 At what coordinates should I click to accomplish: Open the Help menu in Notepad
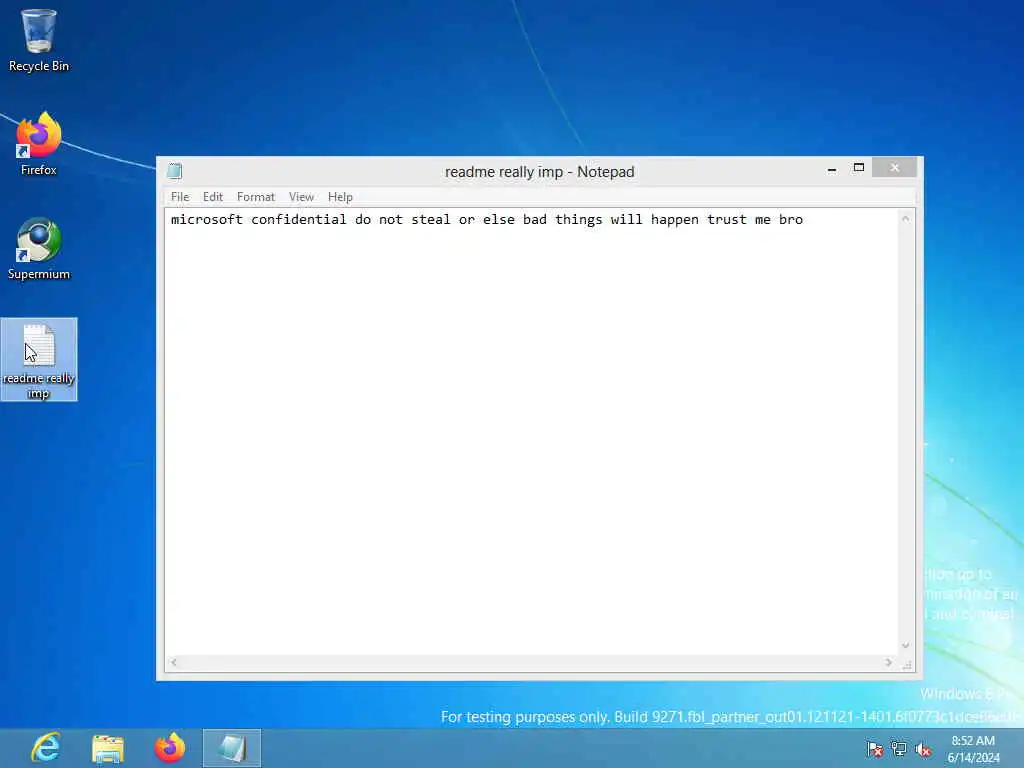pos(340,197)
